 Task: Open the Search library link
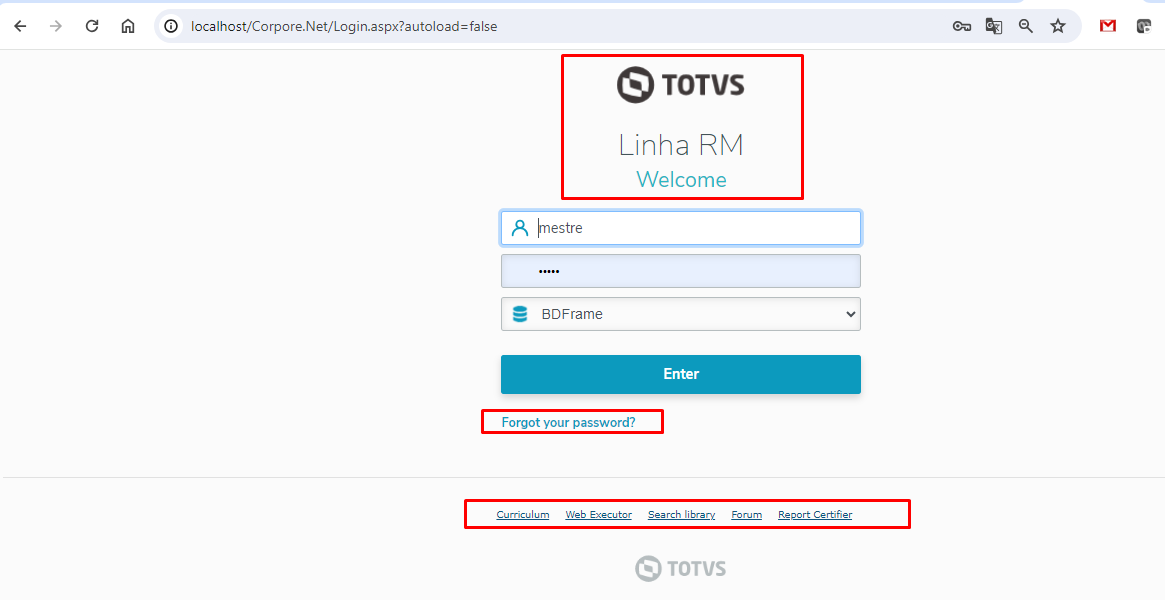pos(681,515)
